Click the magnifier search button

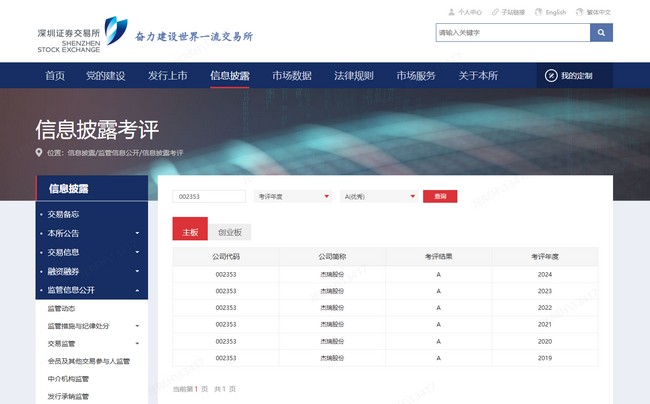coord(601,32)
